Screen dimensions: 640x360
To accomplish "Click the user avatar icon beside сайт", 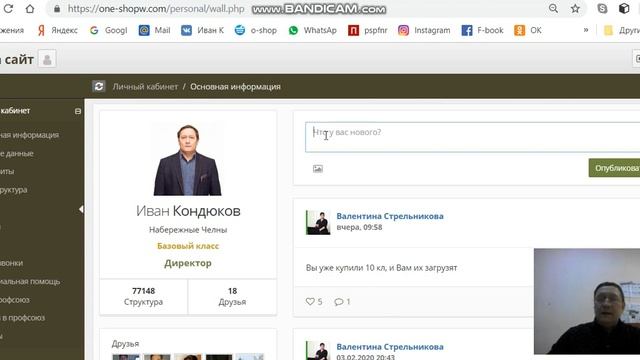I will point(47,60).
